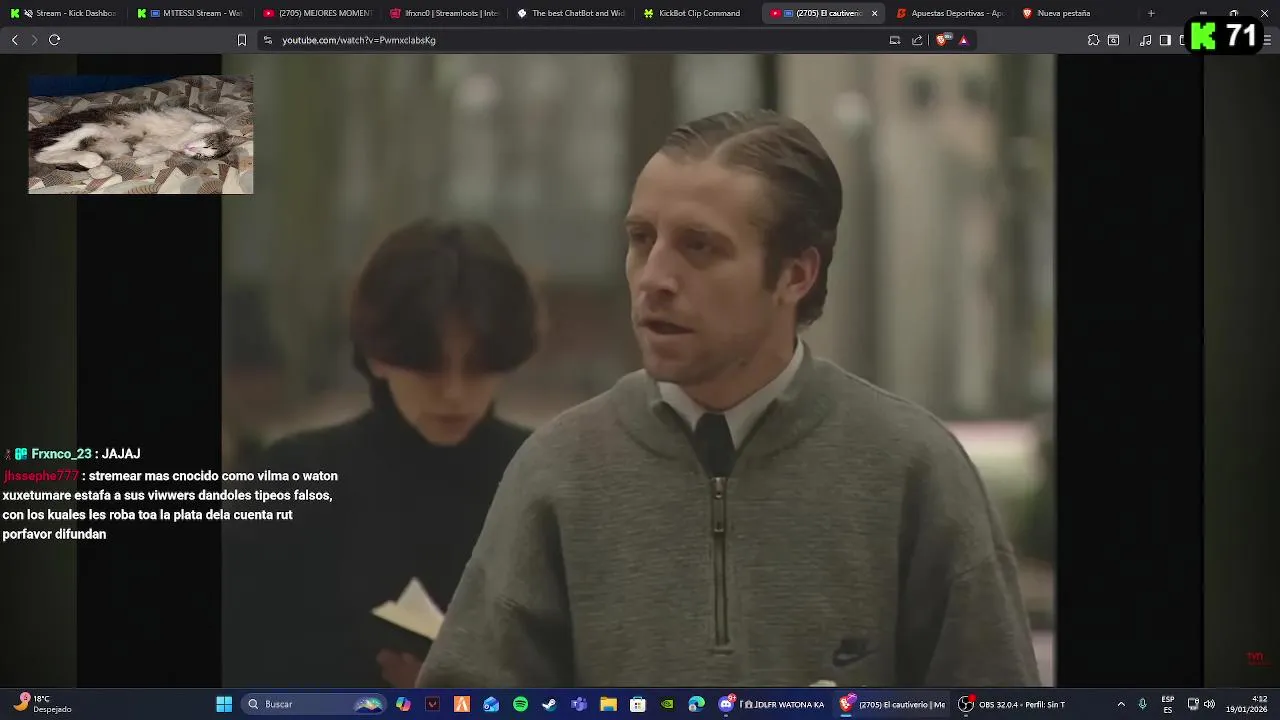Change the ESP ES keyboard language

coord(1168,704)
